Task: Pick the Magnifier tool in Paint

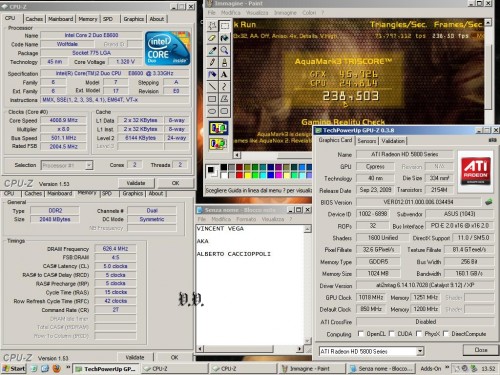Action: pos(224,50)
